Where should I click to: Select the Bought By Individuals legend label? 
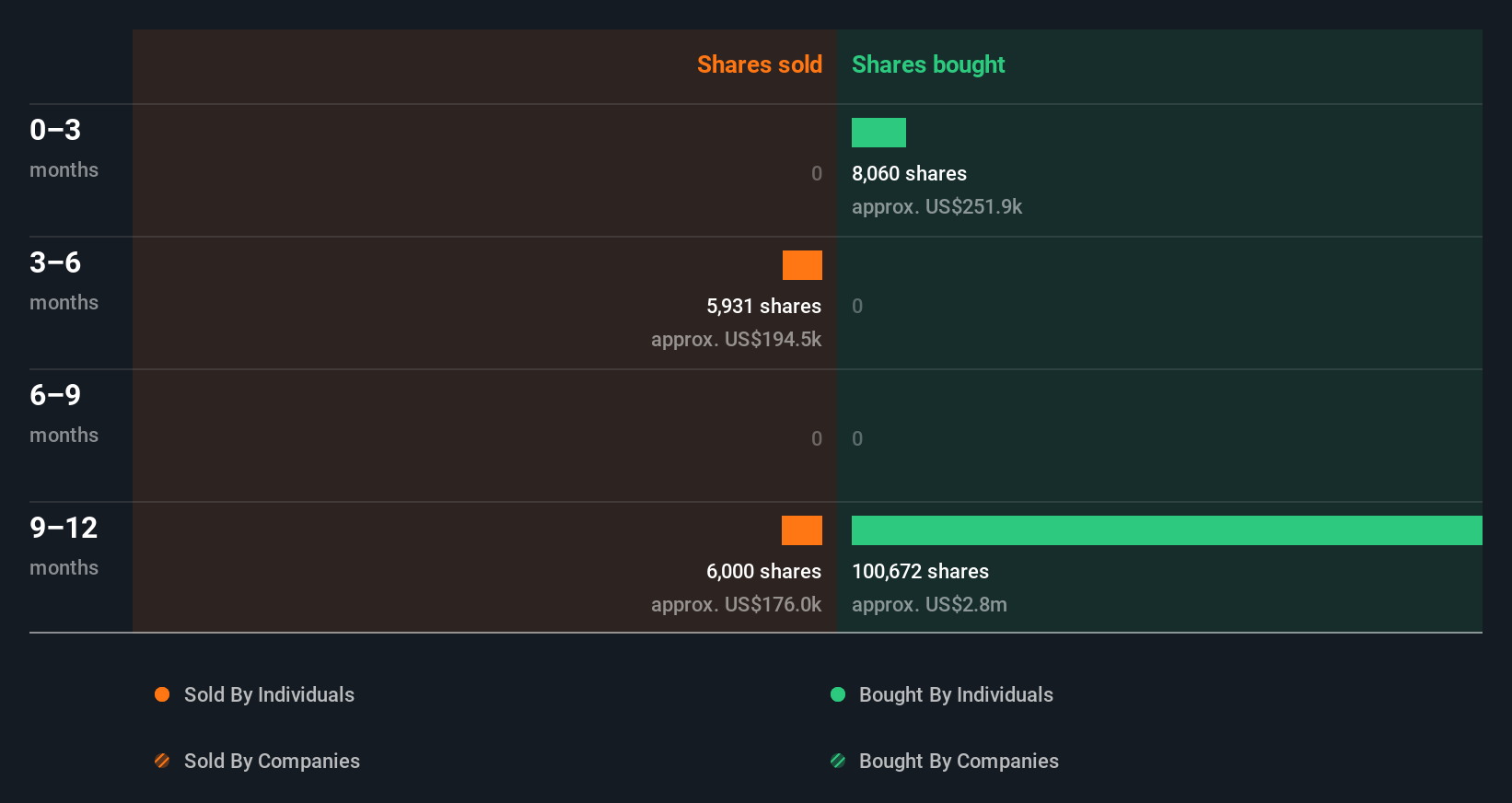(x=956, y=695)
